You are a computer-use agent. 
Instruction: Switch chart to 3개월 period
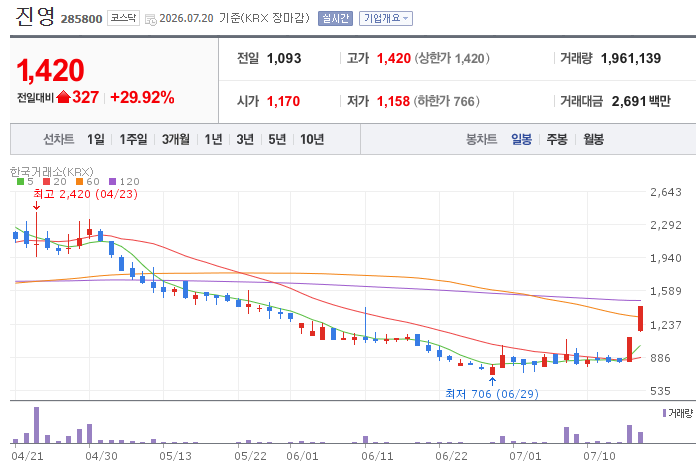(175, 139)
